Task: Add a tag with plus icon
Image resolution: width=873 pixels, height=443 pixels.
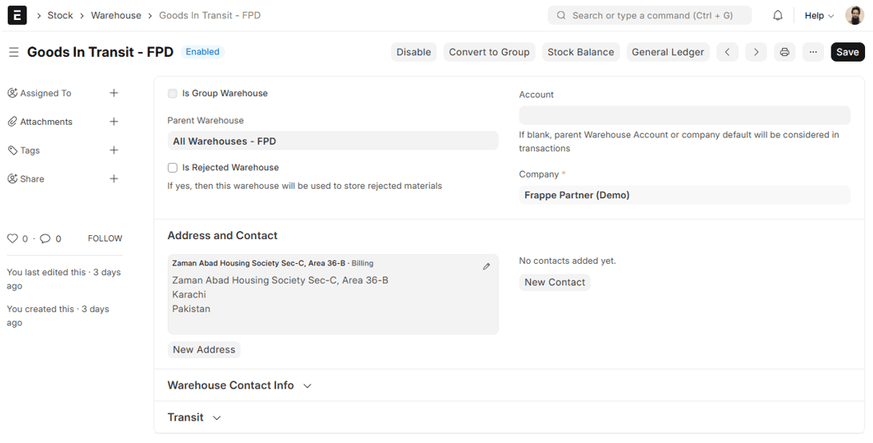Action: click(x=114, y=150)
